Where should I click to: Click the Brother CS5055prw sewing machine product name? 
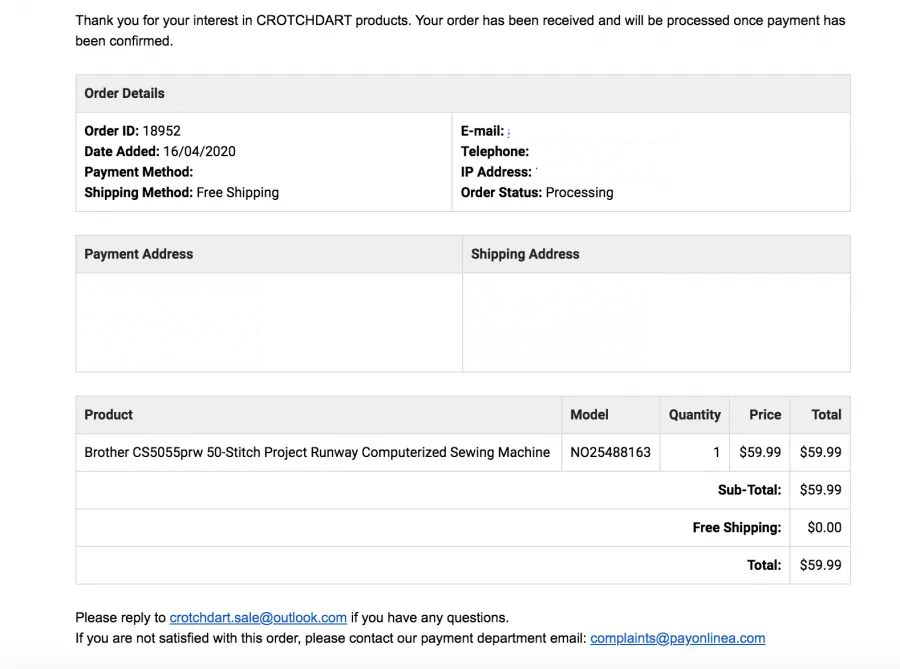317,452
